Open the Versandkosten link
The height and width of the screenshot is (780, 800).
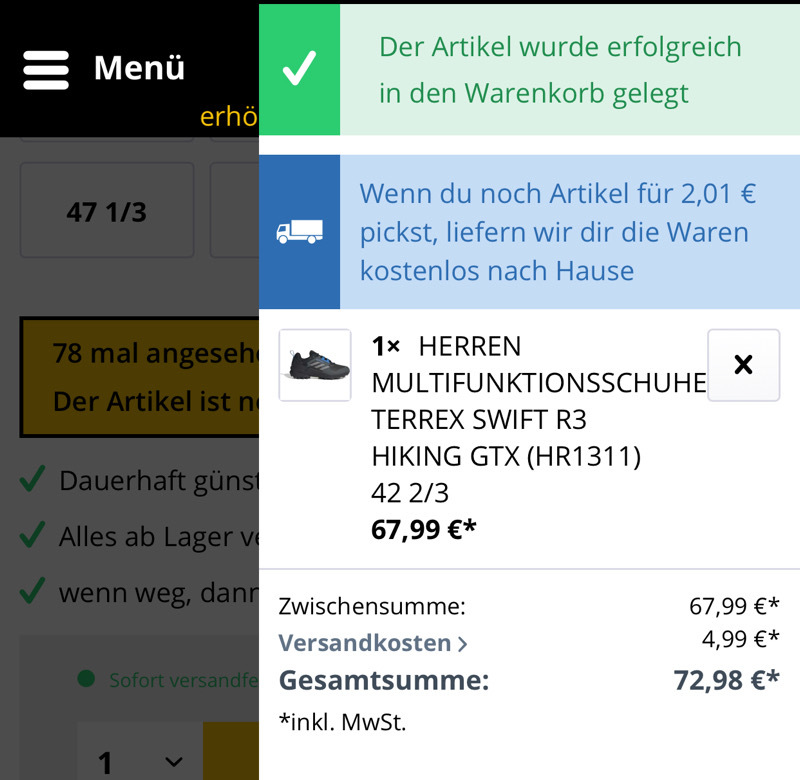365,643
